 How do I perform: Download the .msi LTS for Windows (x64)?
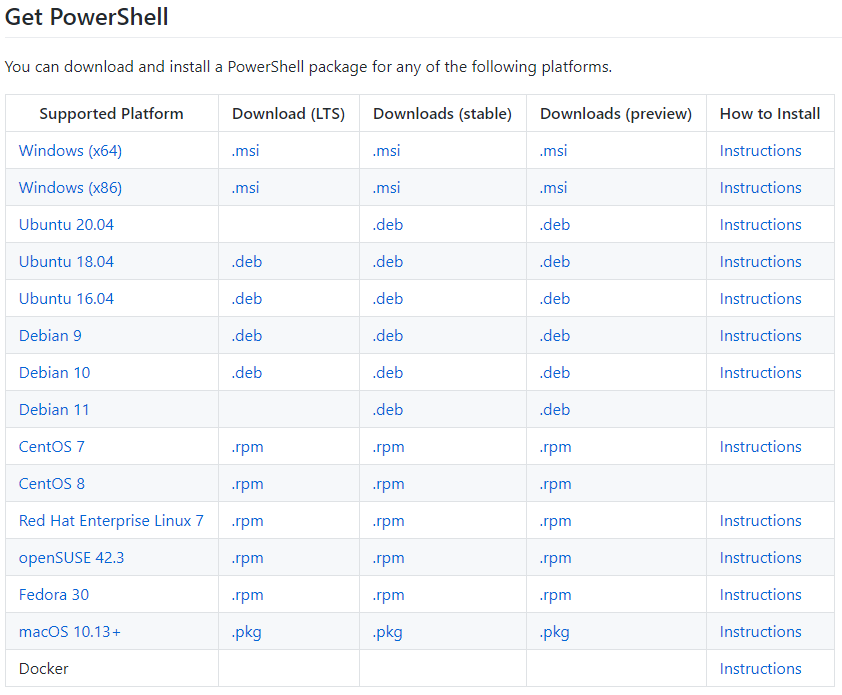click(x=245, y=150)
